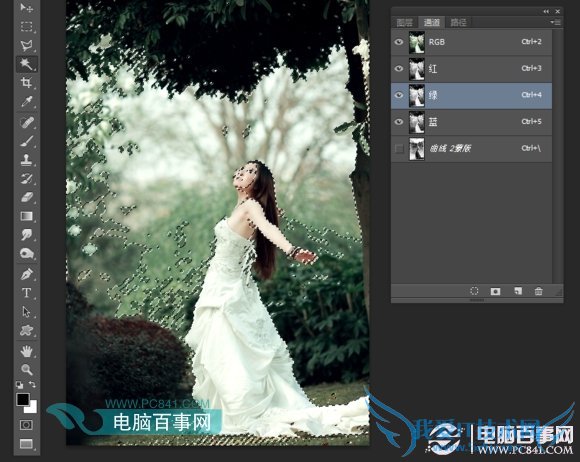Select the 蓝 channel row
This screenshot has width=580, height=462.
coord(472,122)
